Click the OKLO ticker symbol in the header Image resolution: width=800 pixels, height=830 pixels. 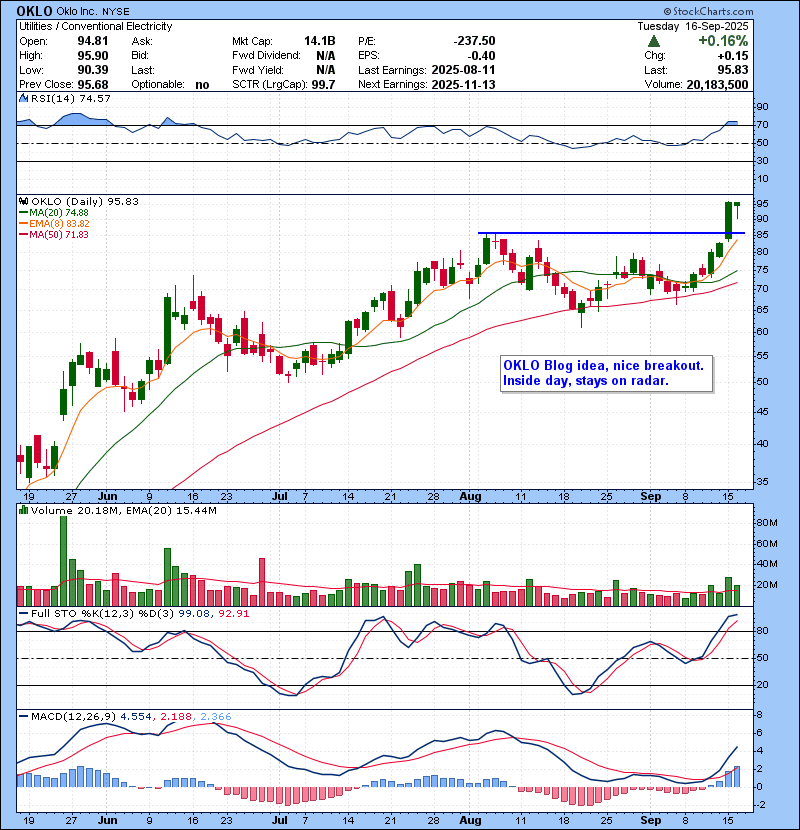point(34,11)
